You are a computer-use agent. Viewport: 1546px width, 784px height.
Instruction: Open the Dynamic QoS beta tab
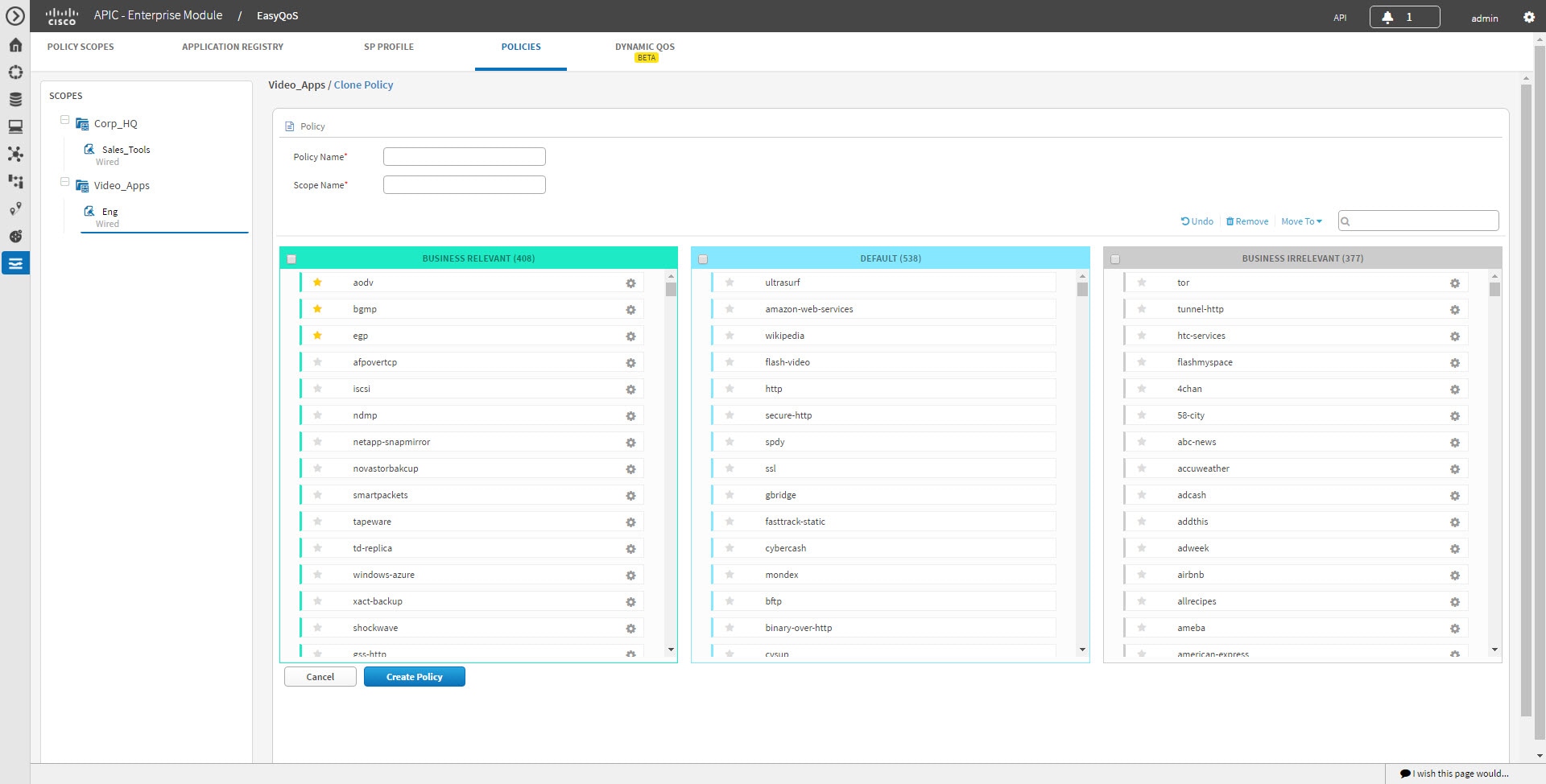(x=645, y=51)
